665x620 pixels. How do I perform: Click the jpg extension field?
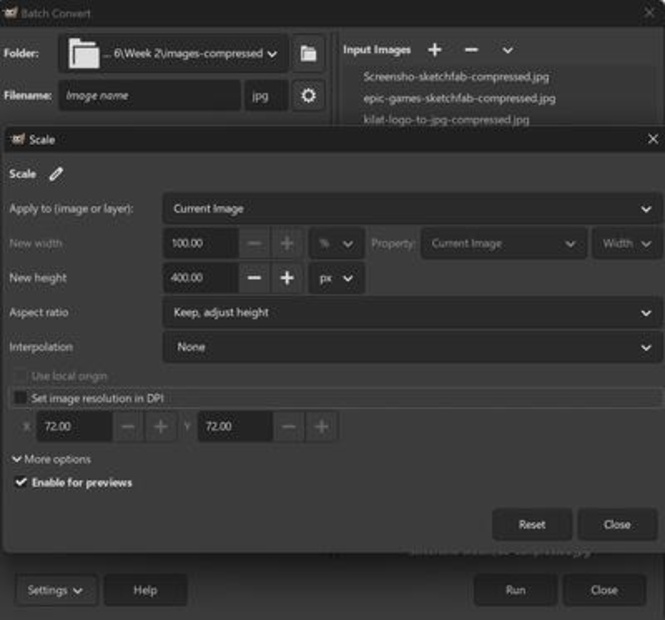(266, 96)
